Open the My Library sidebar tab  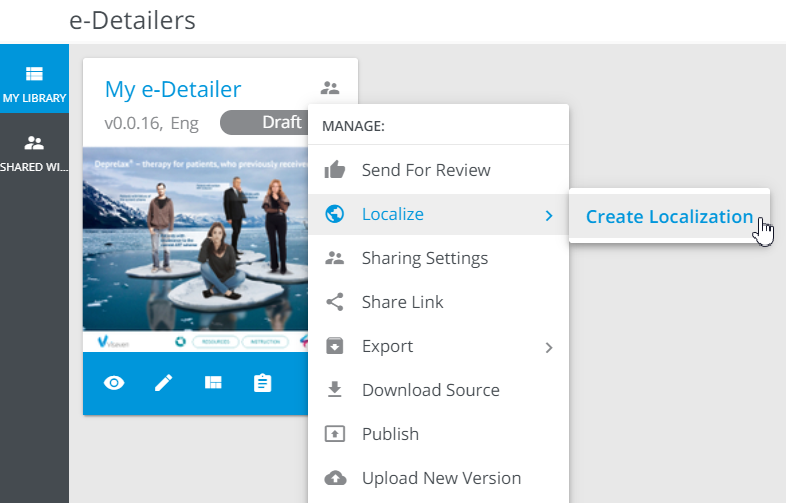point(34,82)
